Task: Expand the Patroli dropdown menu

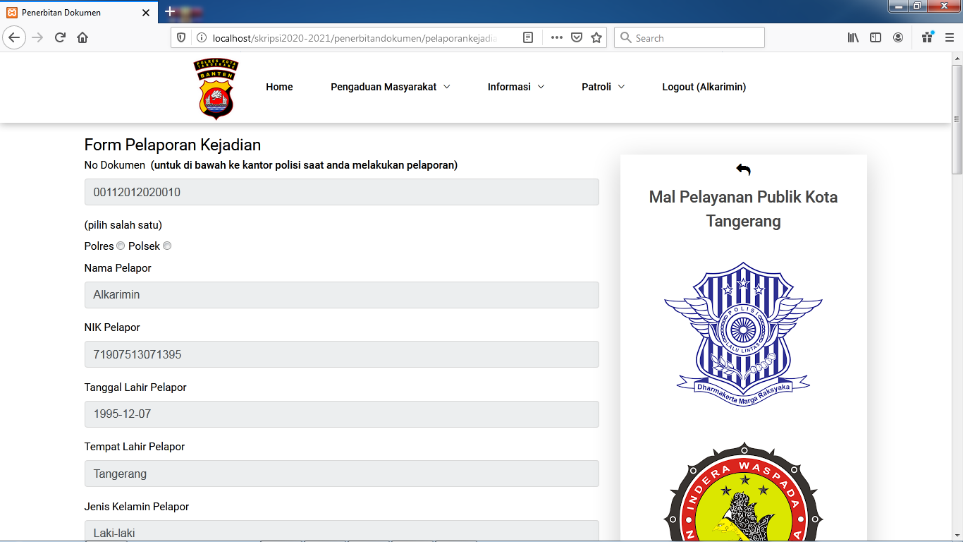Action: click(603, 87)
